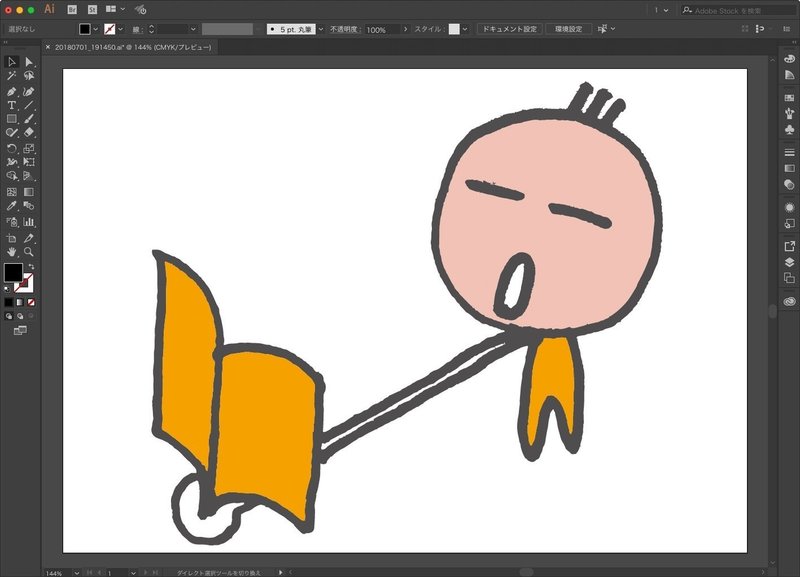Select the Shape Builder tool

pyautogui.click(x=11, y=176)
